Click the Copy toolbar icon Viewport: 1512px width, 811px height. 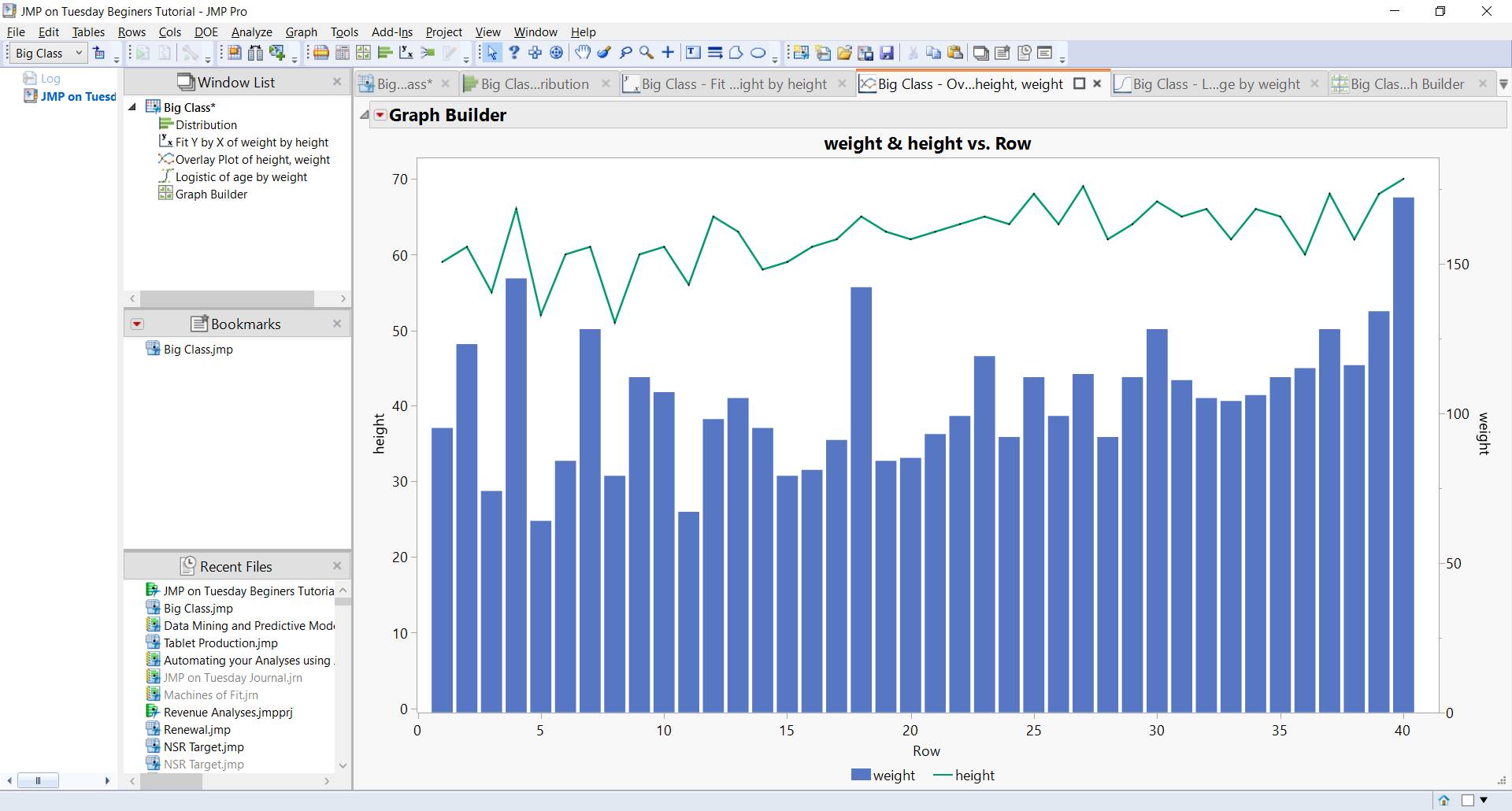click(933, 53)
